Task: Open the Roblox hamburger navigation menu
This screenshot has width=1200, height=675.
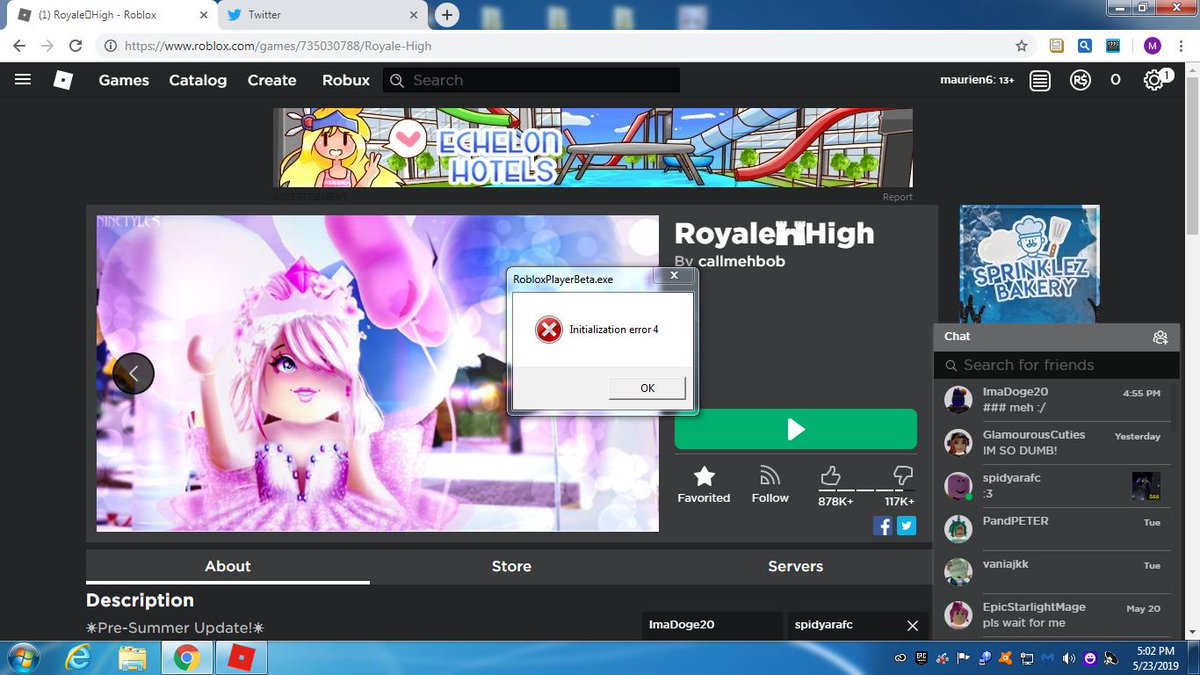Action: [x=23, y=80]
